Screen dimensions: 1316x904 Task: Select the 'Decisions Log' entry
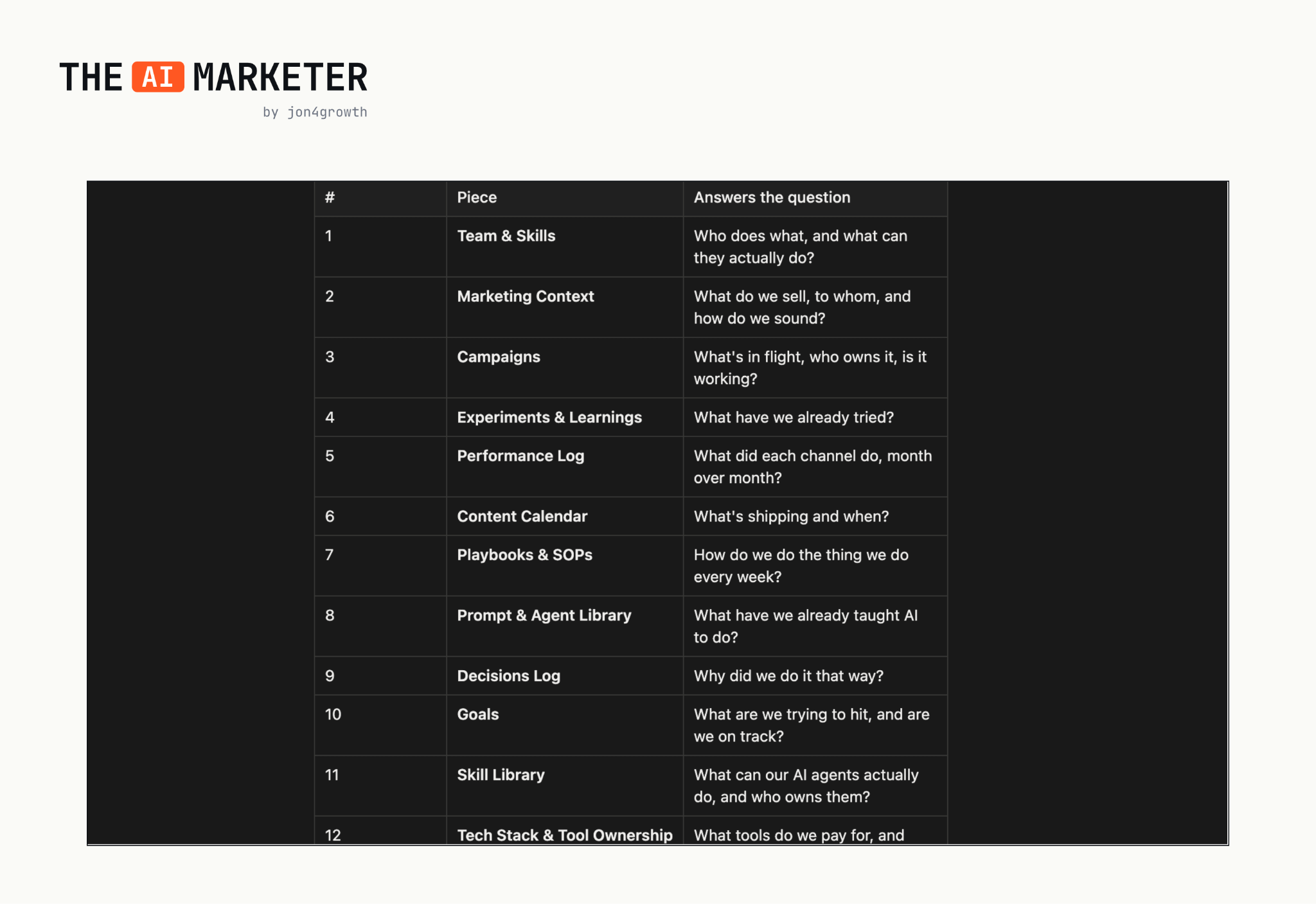509,676
